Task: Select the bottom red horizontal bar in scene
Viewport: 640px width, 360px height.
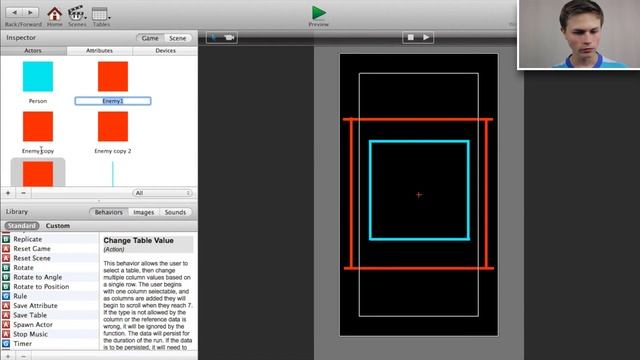Action: [x=419, y=268]
